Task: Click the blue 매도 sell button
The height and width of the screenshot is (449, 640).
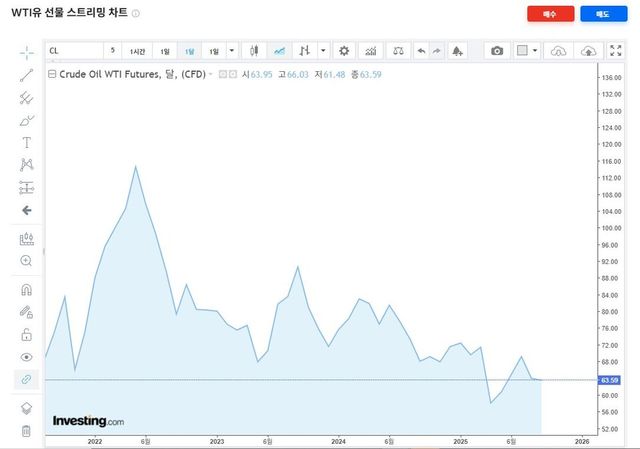Action: 604,14
